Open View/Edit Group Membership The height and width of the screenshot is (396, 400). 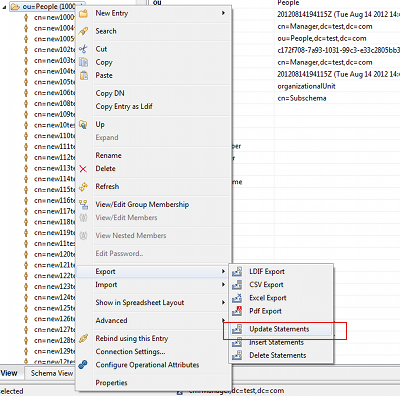(142, 204)
